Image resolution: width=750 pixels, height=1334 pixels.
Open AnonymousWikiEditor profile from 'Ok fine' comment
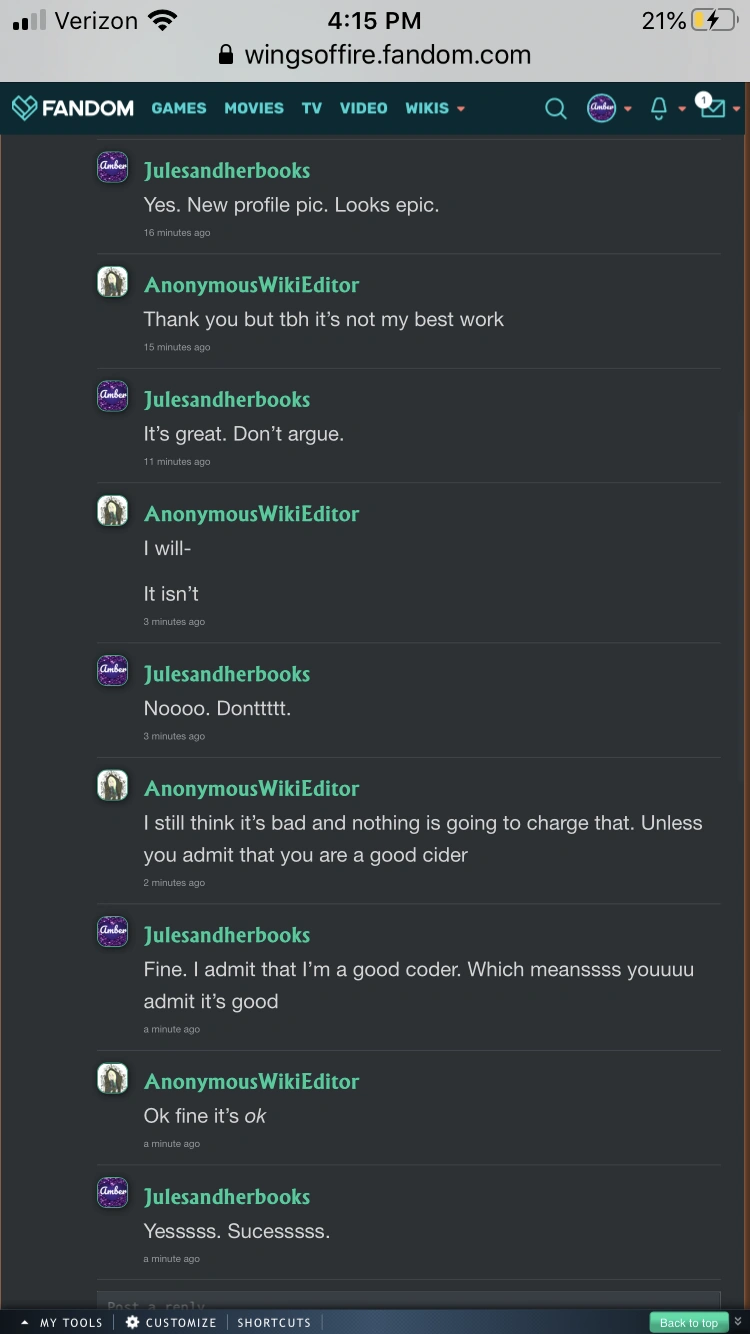251,1082
